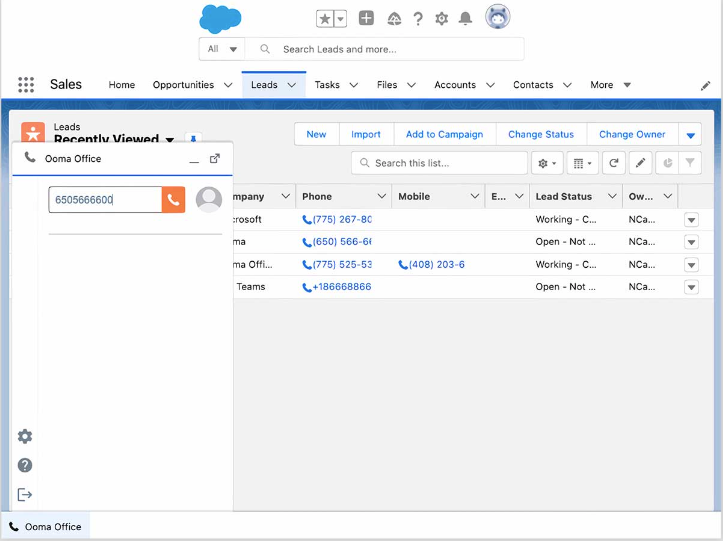This screenshot has width=723, height=541.
Task: Go to the Home tab
Action: (x=122, y=85)
